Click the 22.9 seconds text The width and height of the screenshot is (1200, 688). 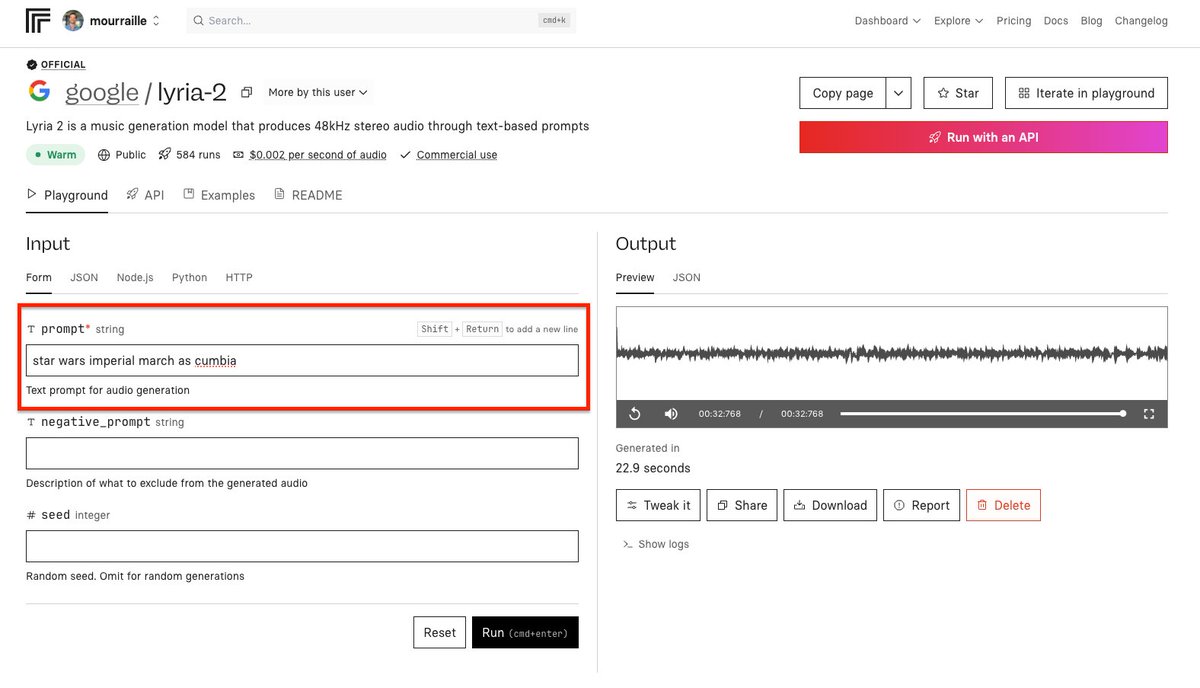[x=653, y=468]
